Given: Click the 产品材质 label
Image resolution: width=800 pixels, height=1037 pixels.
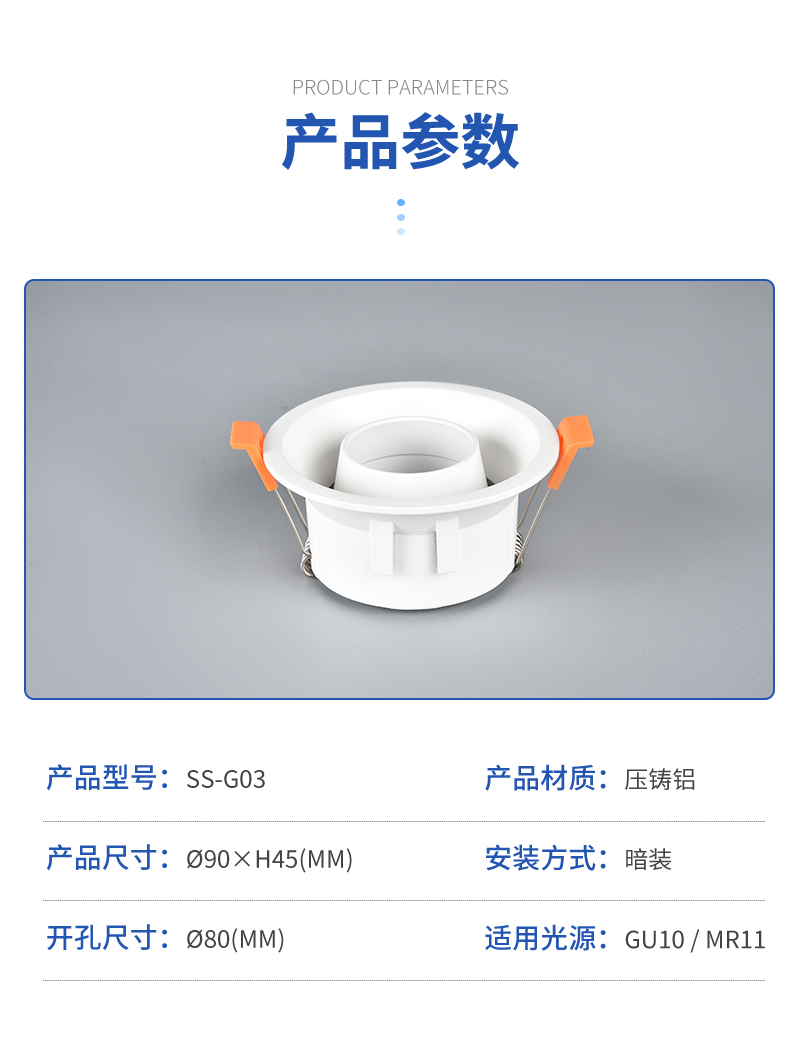Looking at the screenshot, I should click(546, 778).
